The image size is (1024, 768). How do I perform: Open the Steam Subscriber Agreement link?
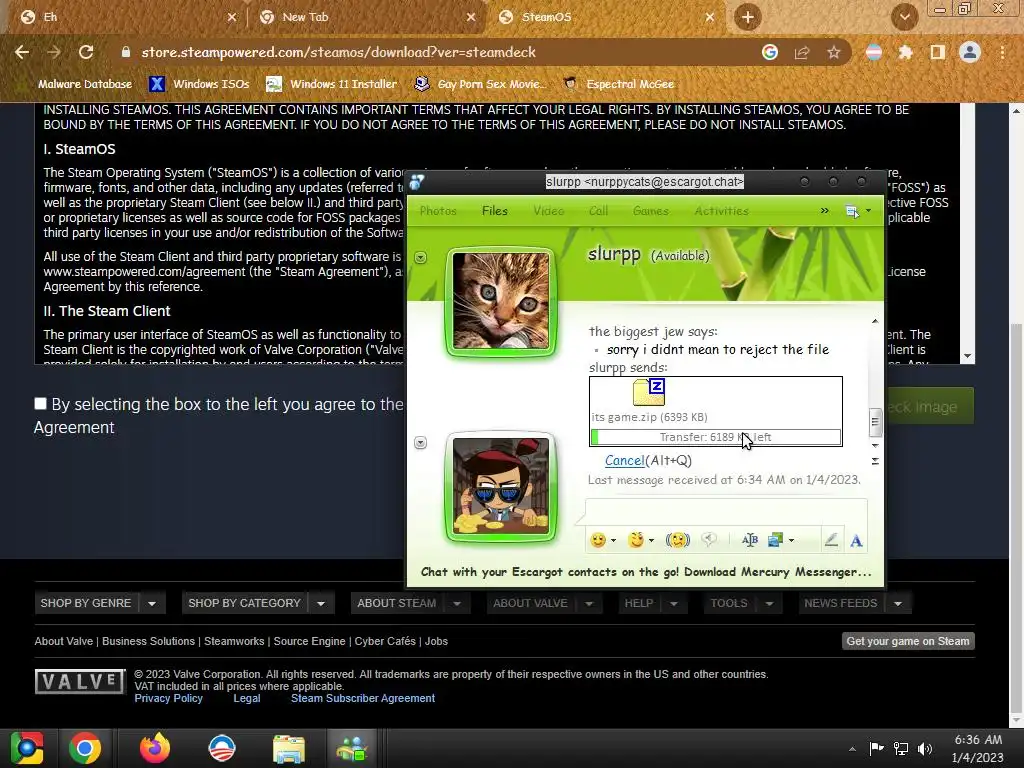tap(362, 698)
